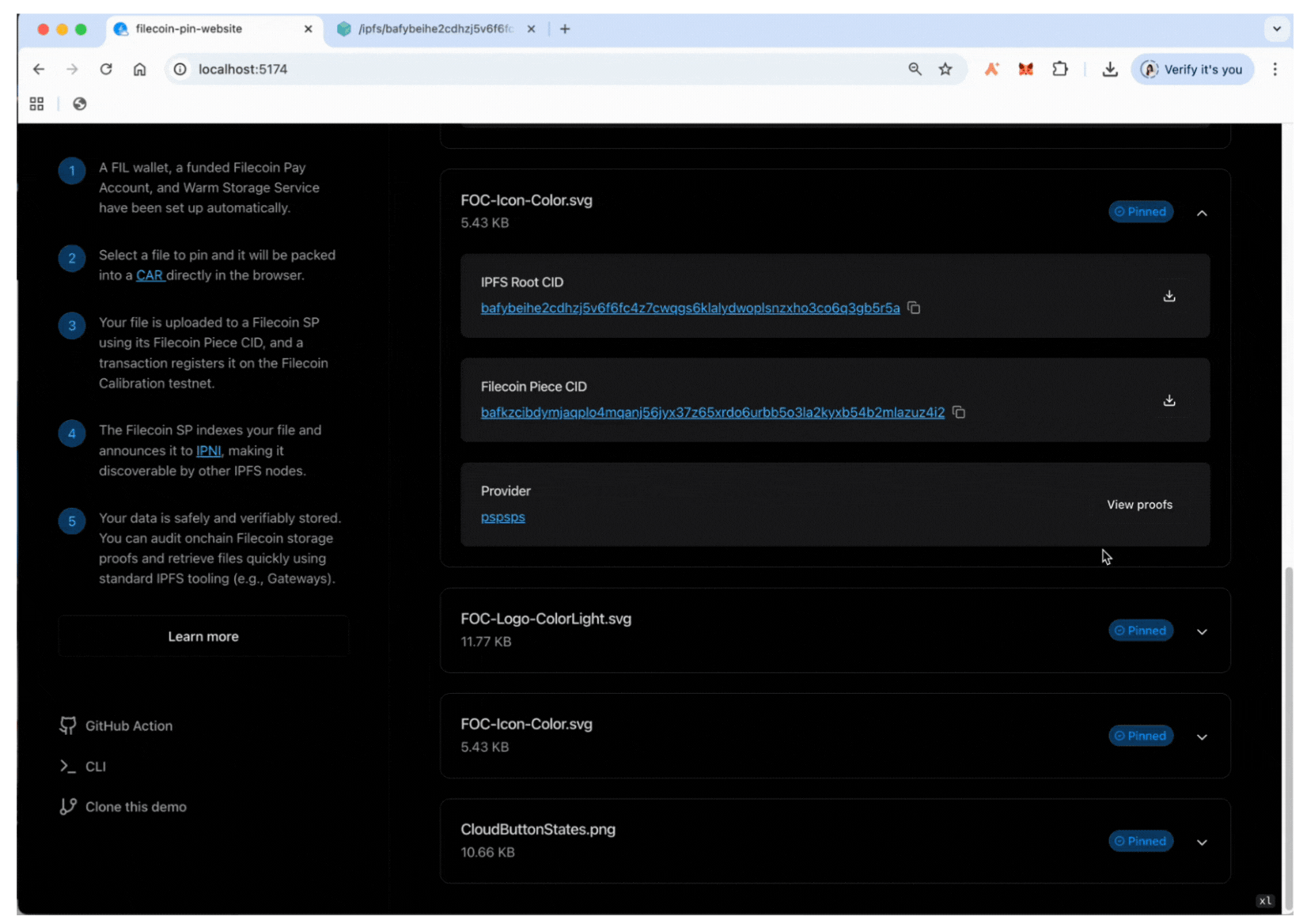Open a new browser tab
1303x924 pixels.
coord(565,29)
